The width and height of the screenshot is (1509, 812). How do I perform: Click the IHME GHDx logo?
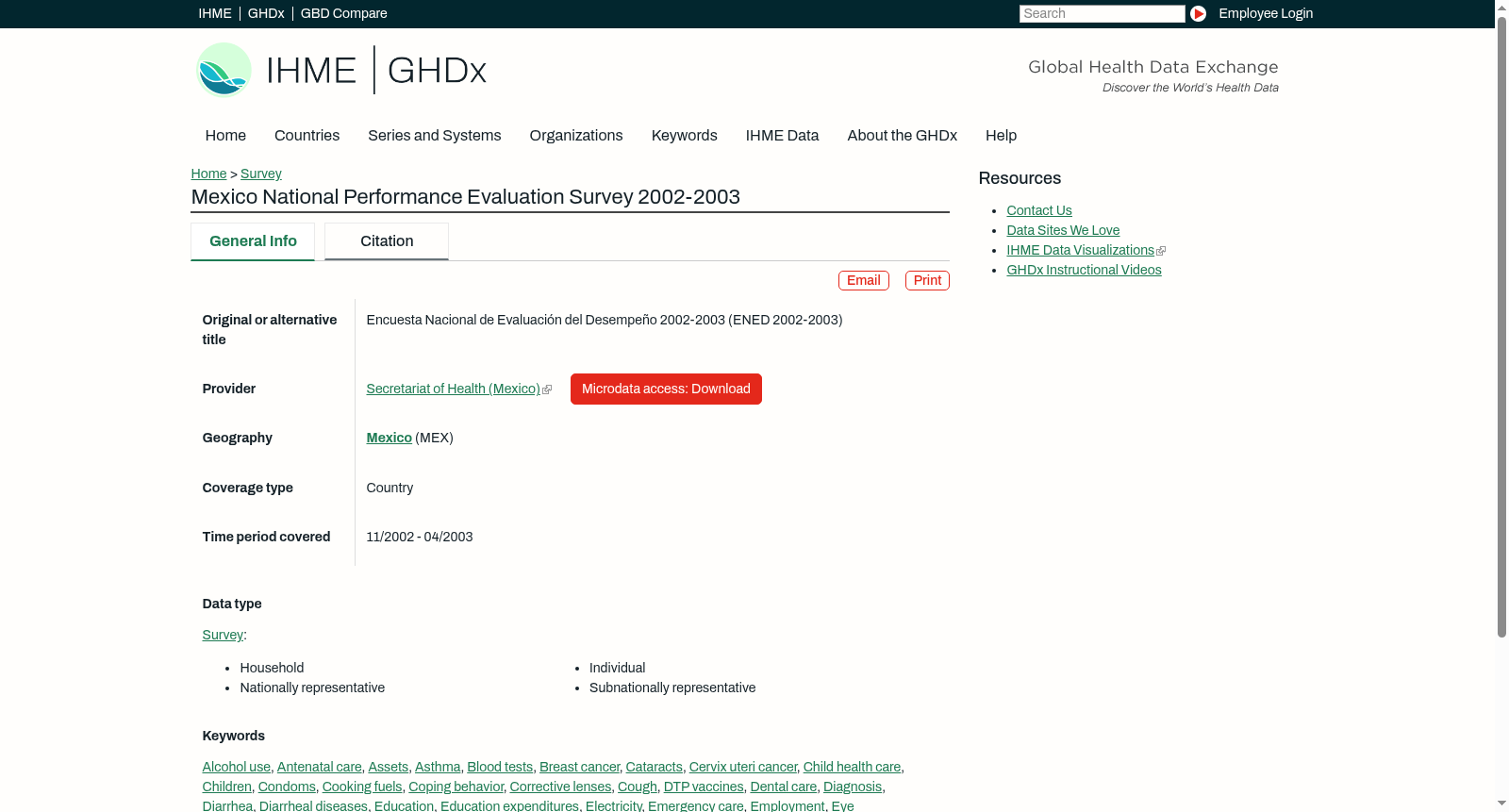[x=341, y=70]
